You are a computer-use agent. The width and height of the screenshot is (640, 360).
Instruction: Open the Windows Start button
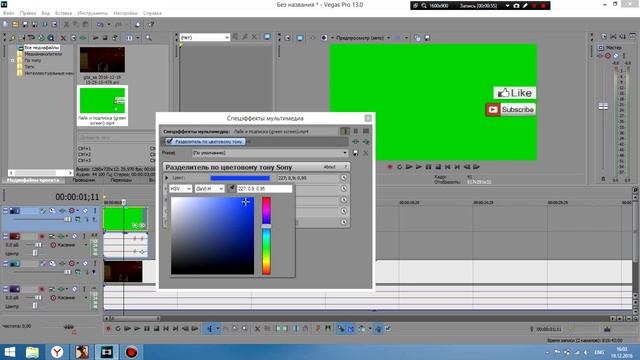tap(9, 352)
